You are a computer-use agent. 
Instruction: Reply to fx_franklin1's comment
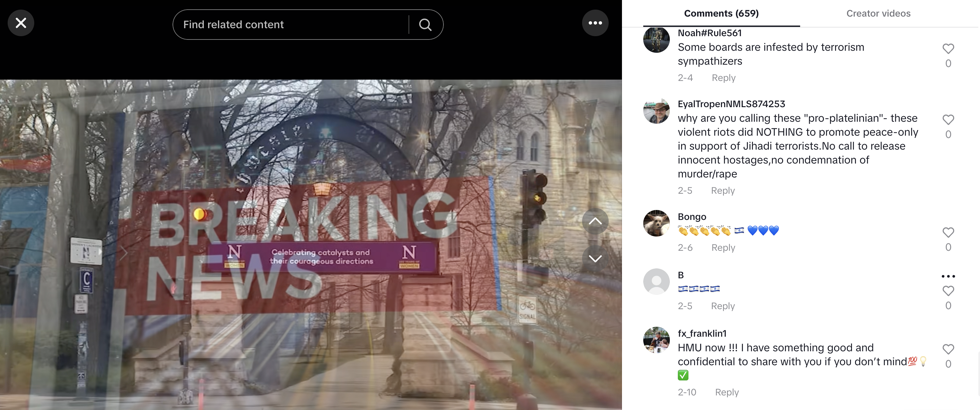pyautogui.click(x=726, y=392)
